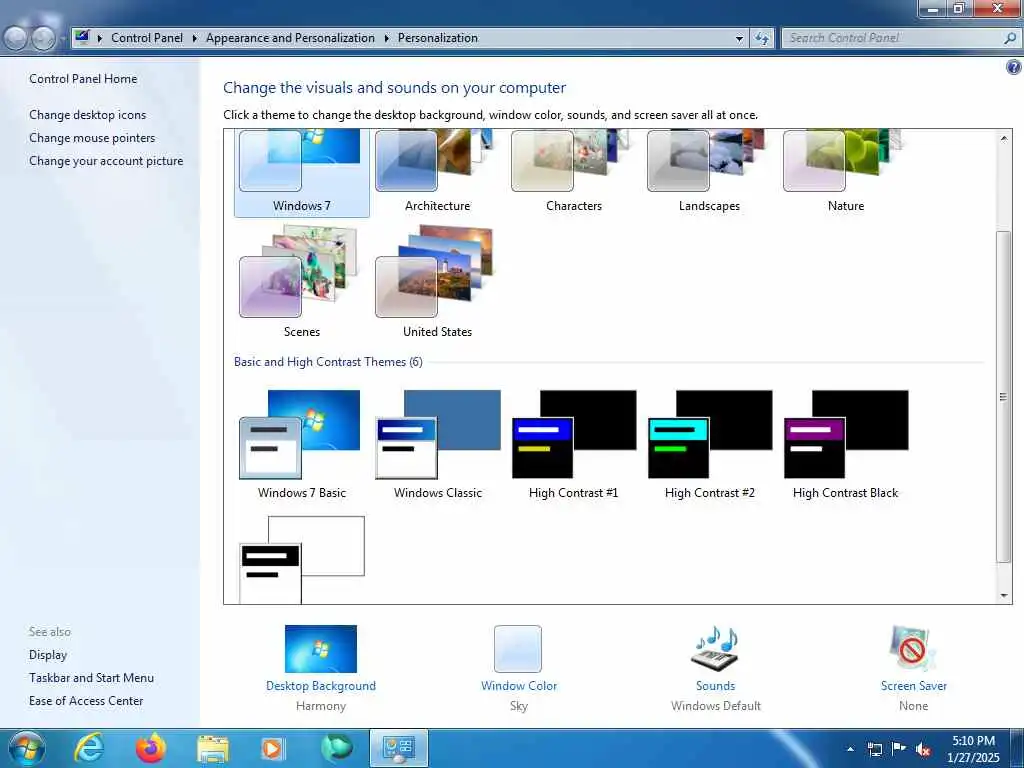Click the Desktop Background link text

click(321, 686)
